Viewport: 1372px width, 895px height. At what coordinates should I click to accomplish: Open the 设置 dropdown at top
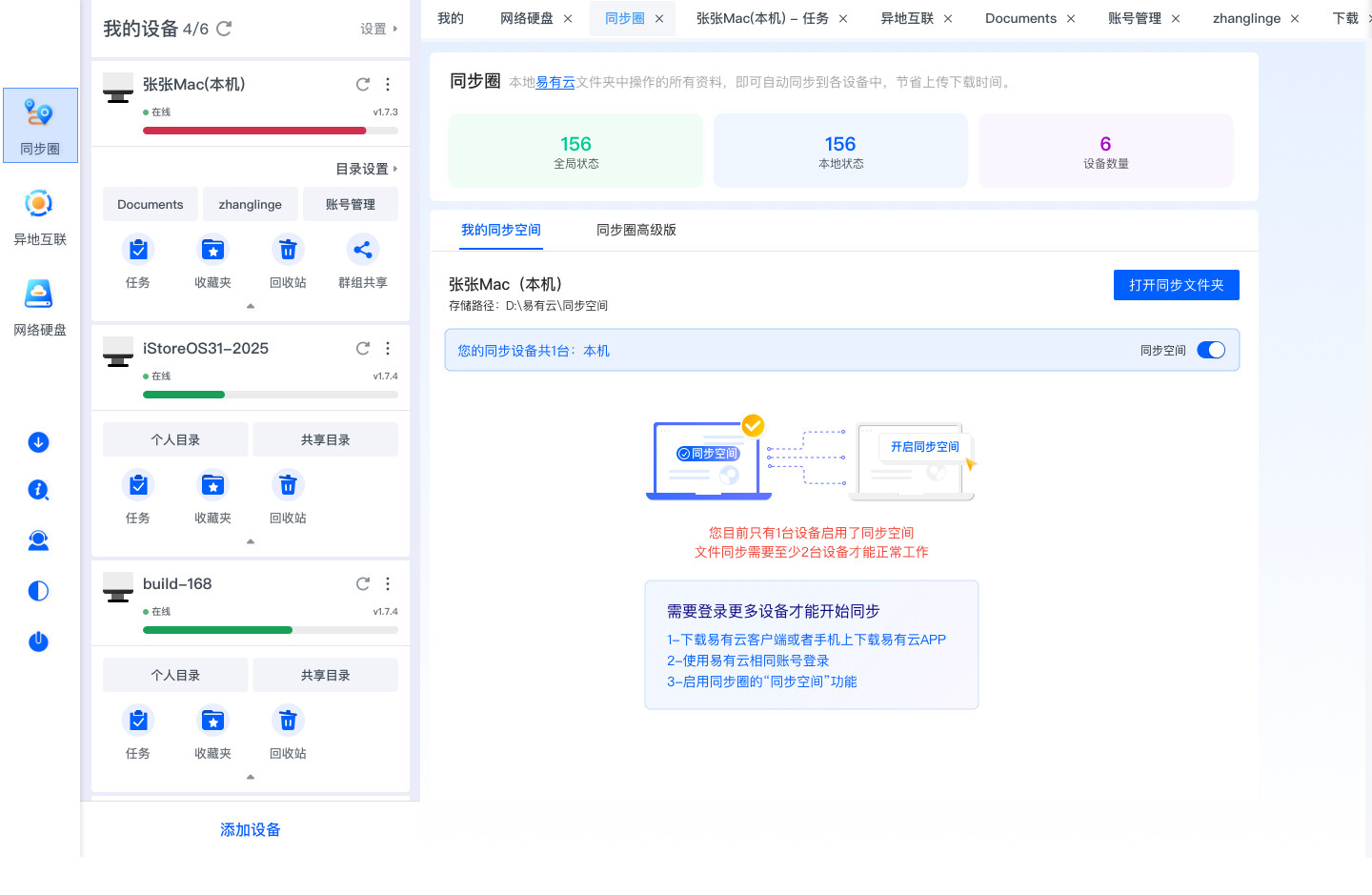tap(378, 29)
